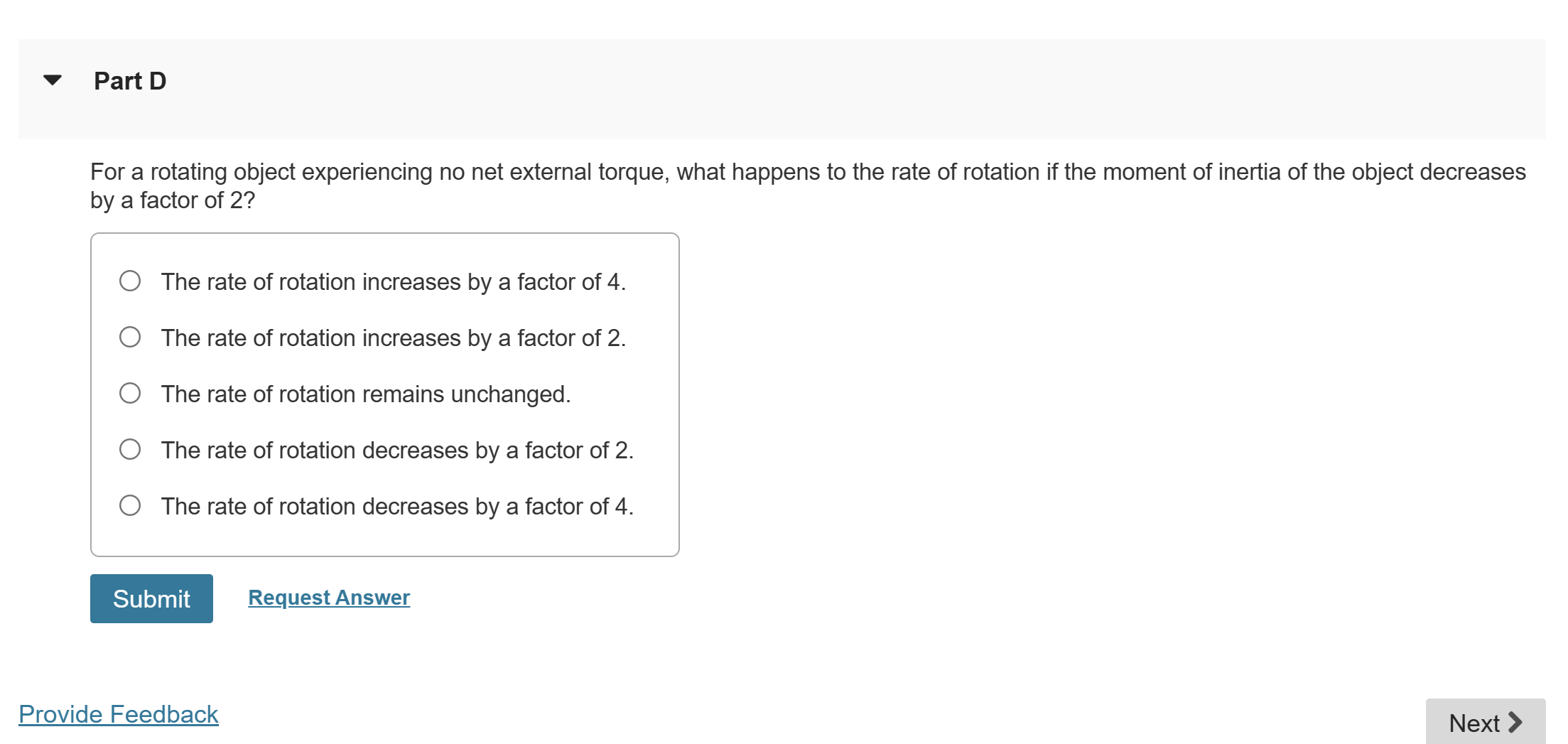The width and height of the screenshot is (1568, 744).
Task: Open the Provide Feedback link
Action: click(119, 713)
